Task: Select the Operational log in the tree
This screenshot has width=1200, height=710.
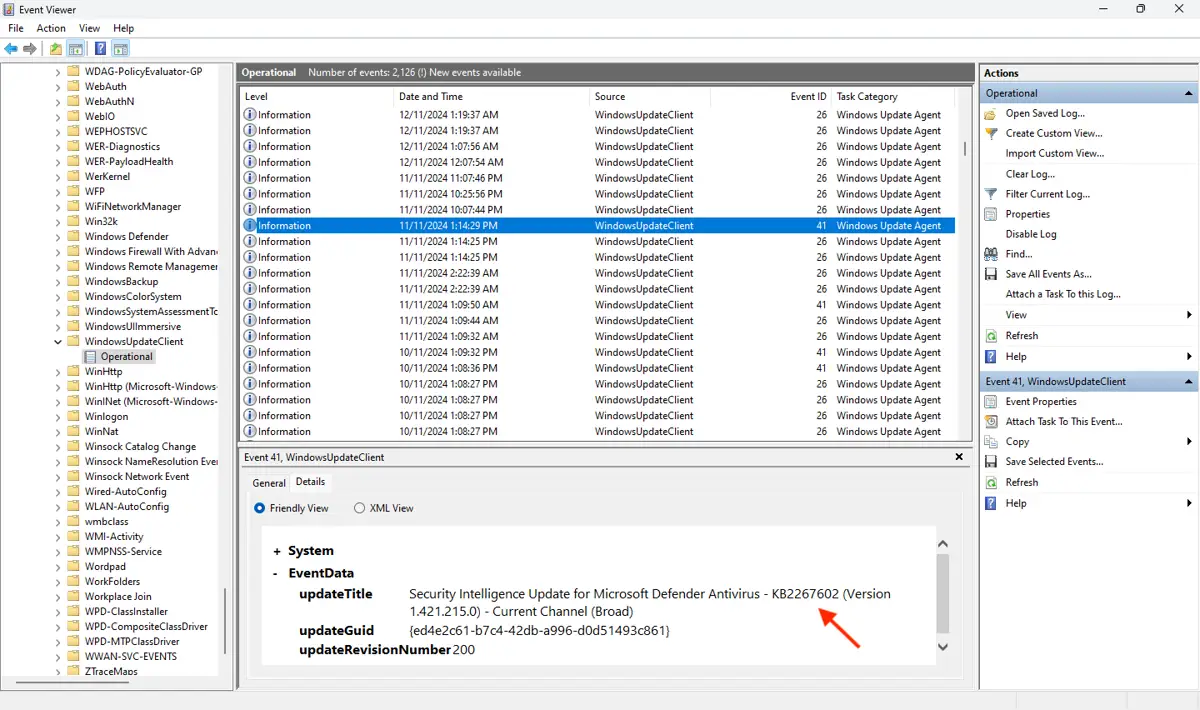Action: click(126, 357)
